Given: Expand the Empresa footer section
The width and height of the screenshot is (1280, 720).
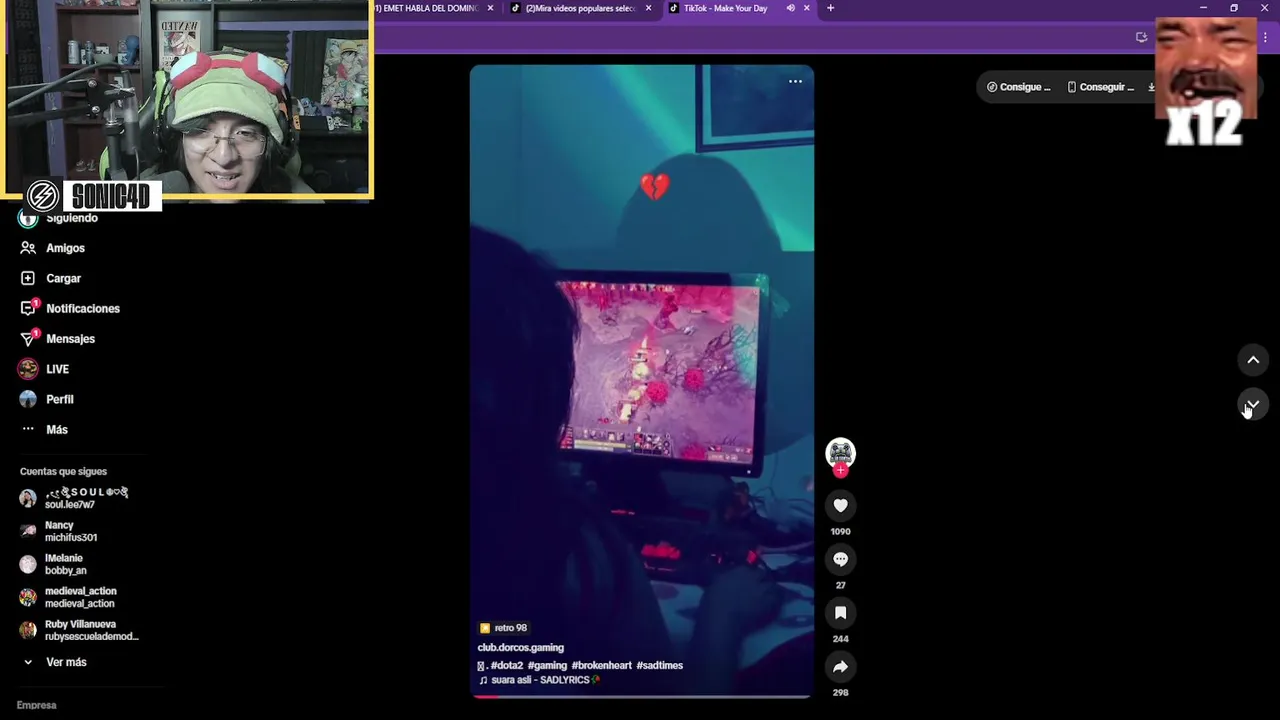Looking at the screenshot, I should point(36,705).
